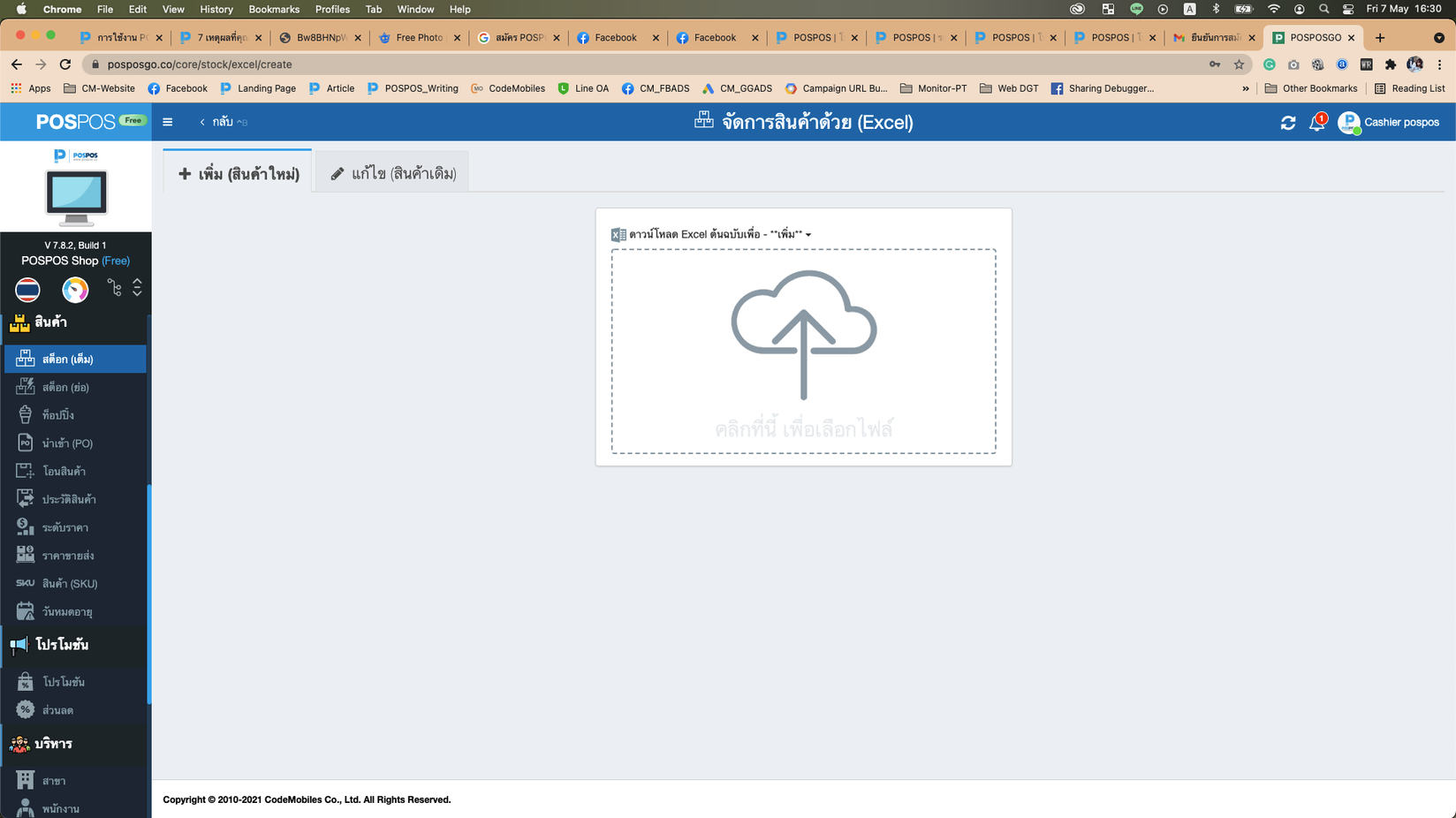Open สินค้า (SKU) in the sidebar
Image resolution: width=1456 pixels, height=818 pixels.
coord(70,584)
